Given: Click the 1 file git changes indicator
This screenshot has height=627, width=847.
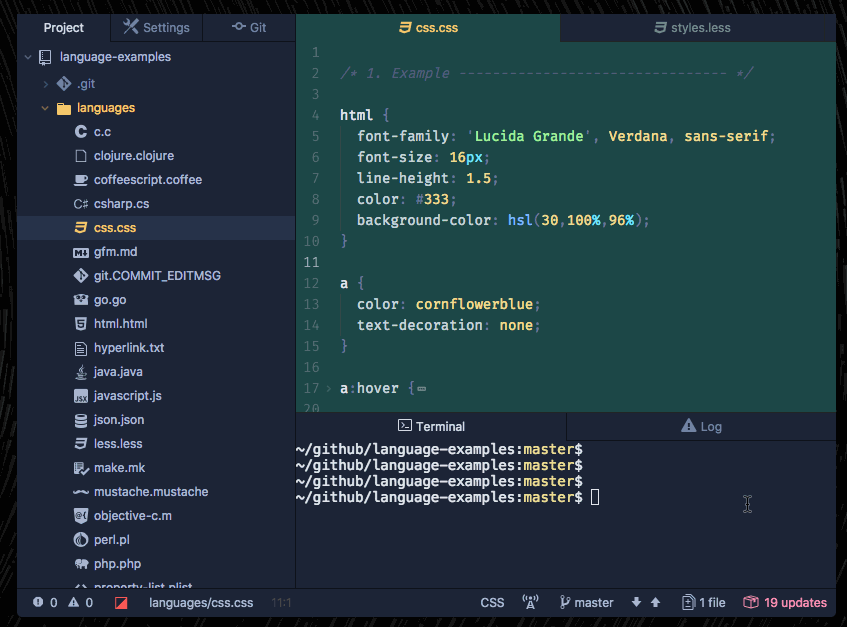Looking at the screenshot, I should [x=703, y=603].
